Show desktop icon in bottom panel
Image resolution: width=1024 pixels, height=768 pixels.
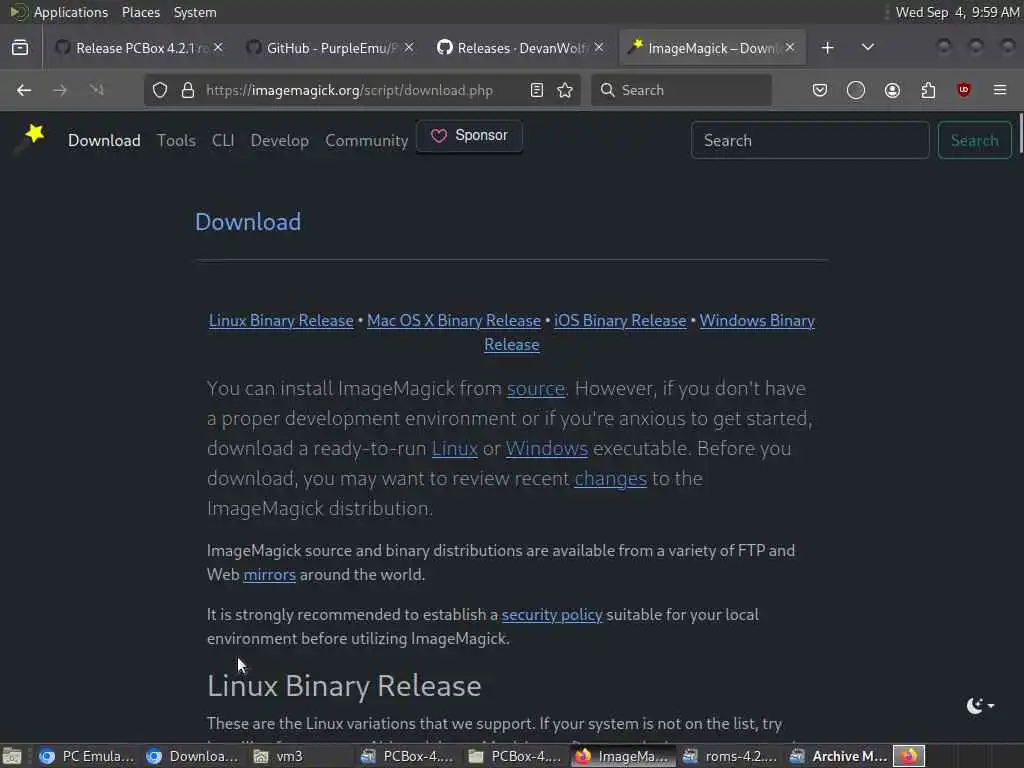coord(12,756)
